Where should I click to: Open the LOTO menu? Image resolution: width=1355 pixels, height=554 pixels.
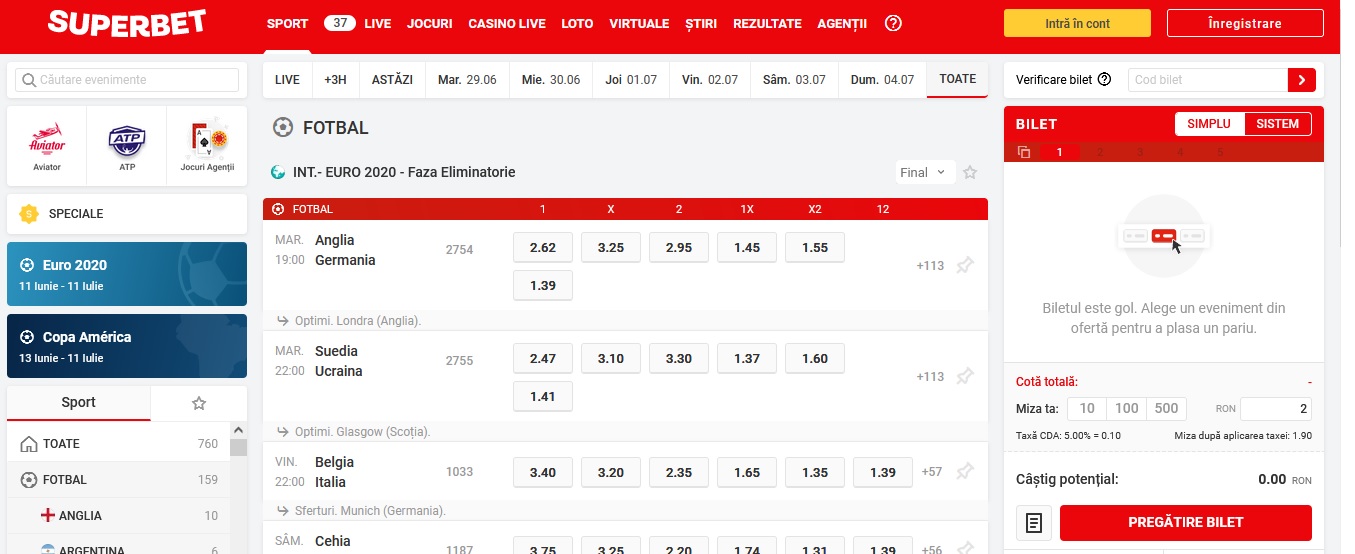577,23
